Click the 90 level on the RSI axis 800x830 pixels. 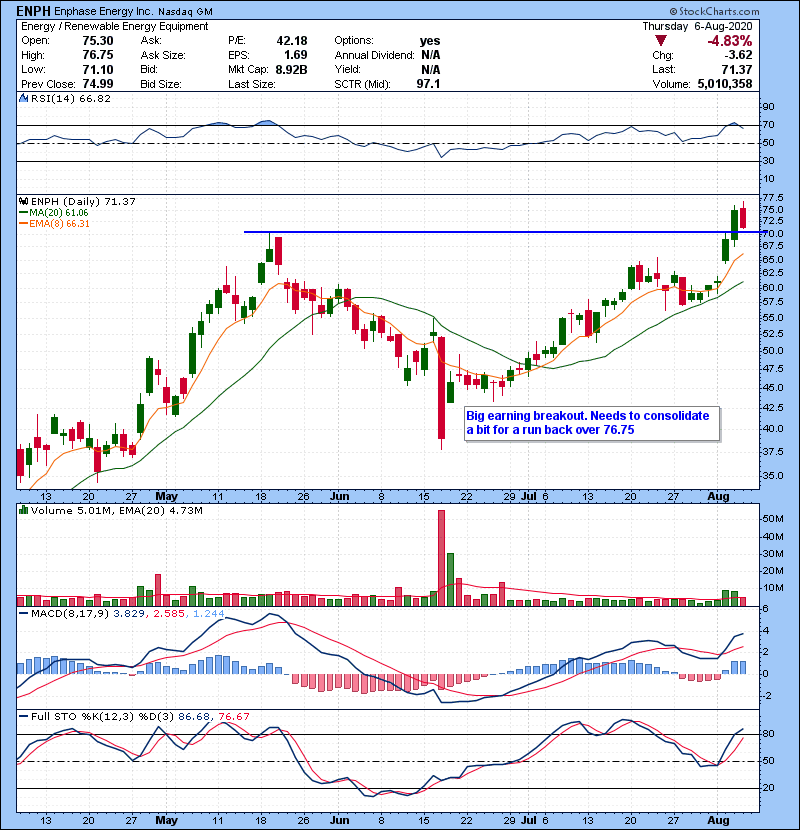click(768, 107)
